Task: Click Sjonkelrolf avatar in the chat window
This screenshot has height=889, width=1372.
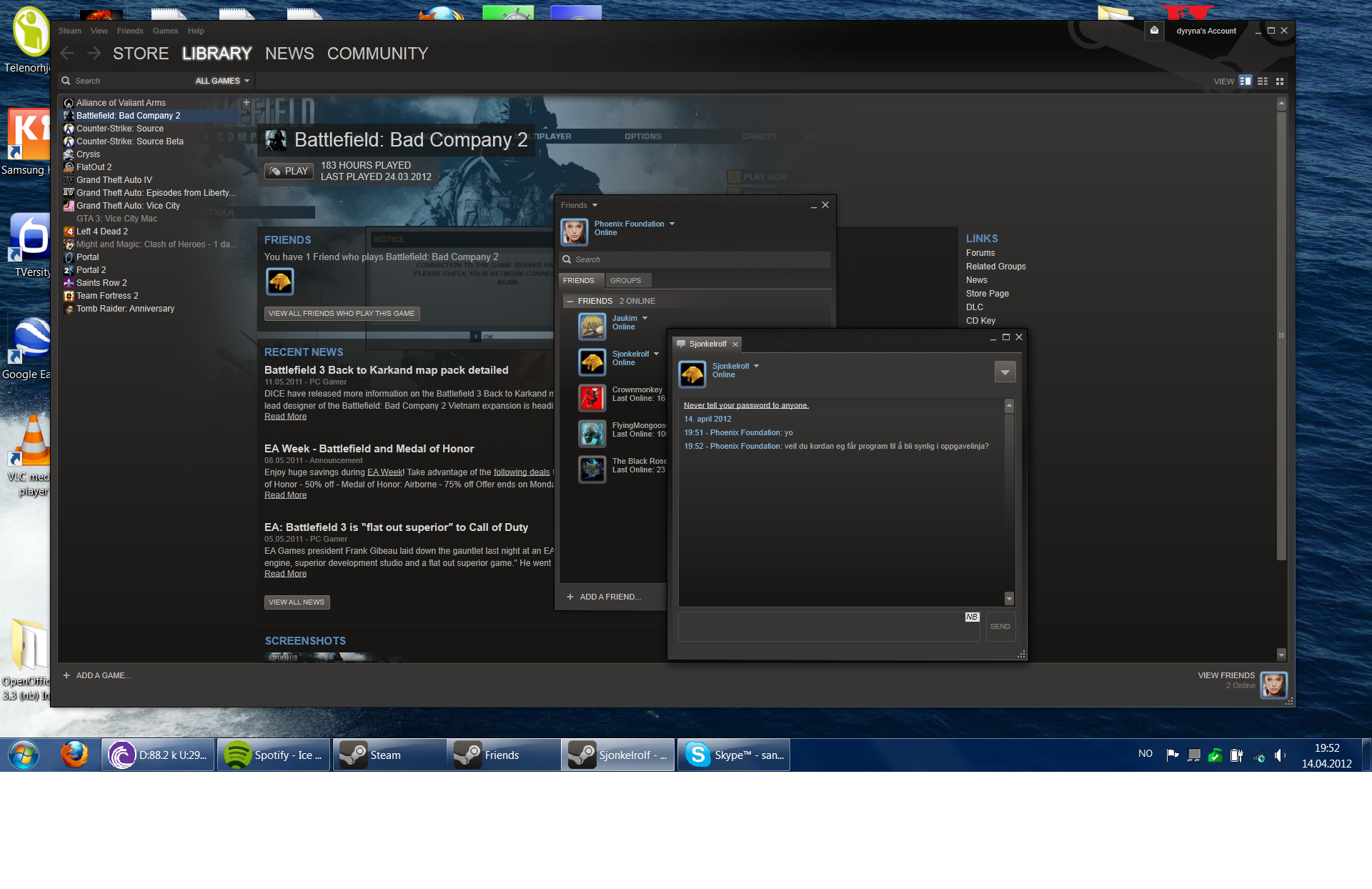Action: point(692,374)
